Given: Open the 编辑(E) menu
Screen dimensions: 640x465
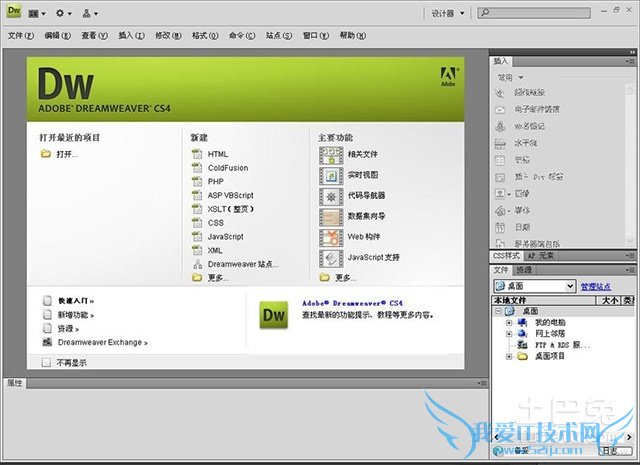Looking at the screenshot, I should pos(58,36).
